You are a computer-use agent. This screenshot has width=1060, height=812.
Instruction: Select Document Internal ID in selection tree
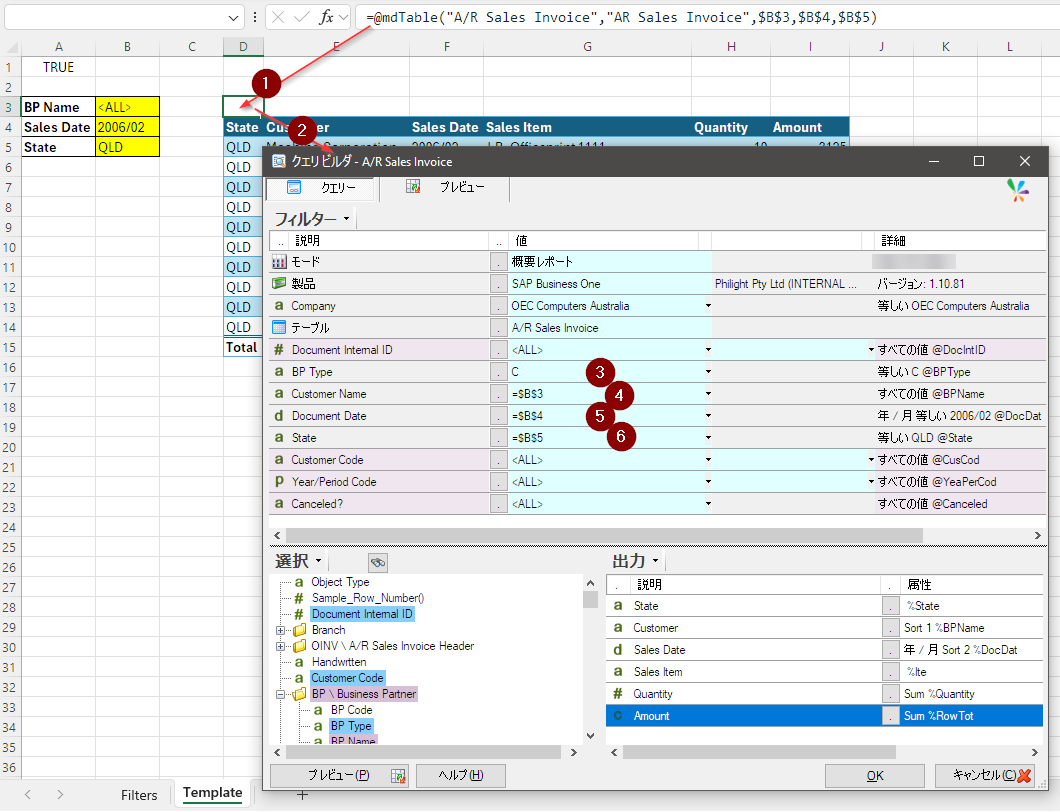362,614
